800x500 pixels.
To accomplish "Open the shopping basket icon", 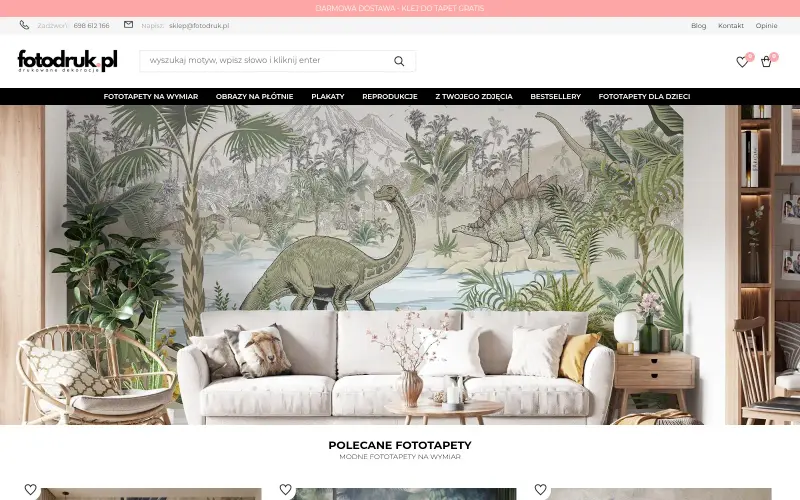I will (x=766, y=62).
